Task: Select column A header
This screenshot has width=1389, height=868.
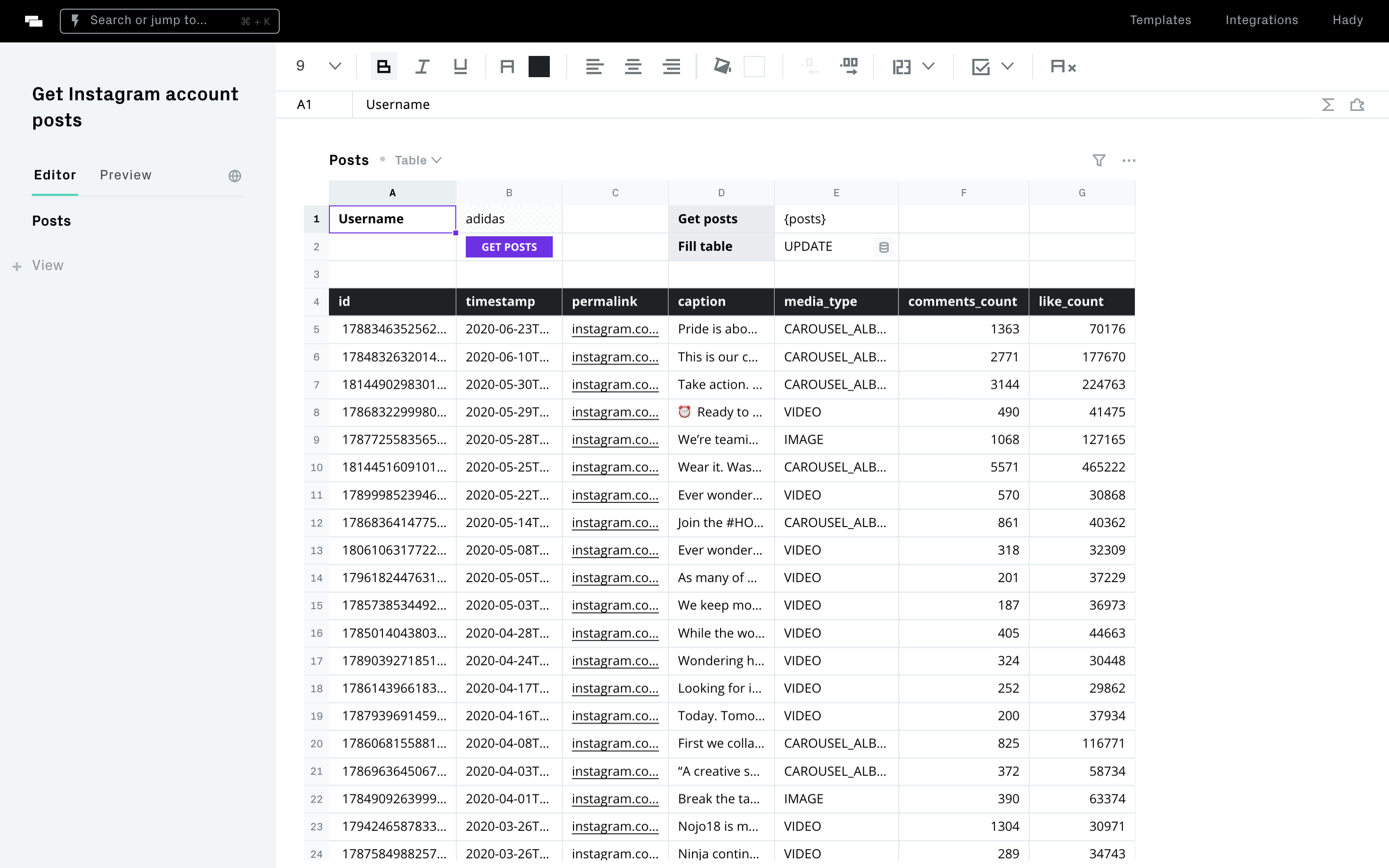Action: (x=392, y=193)
